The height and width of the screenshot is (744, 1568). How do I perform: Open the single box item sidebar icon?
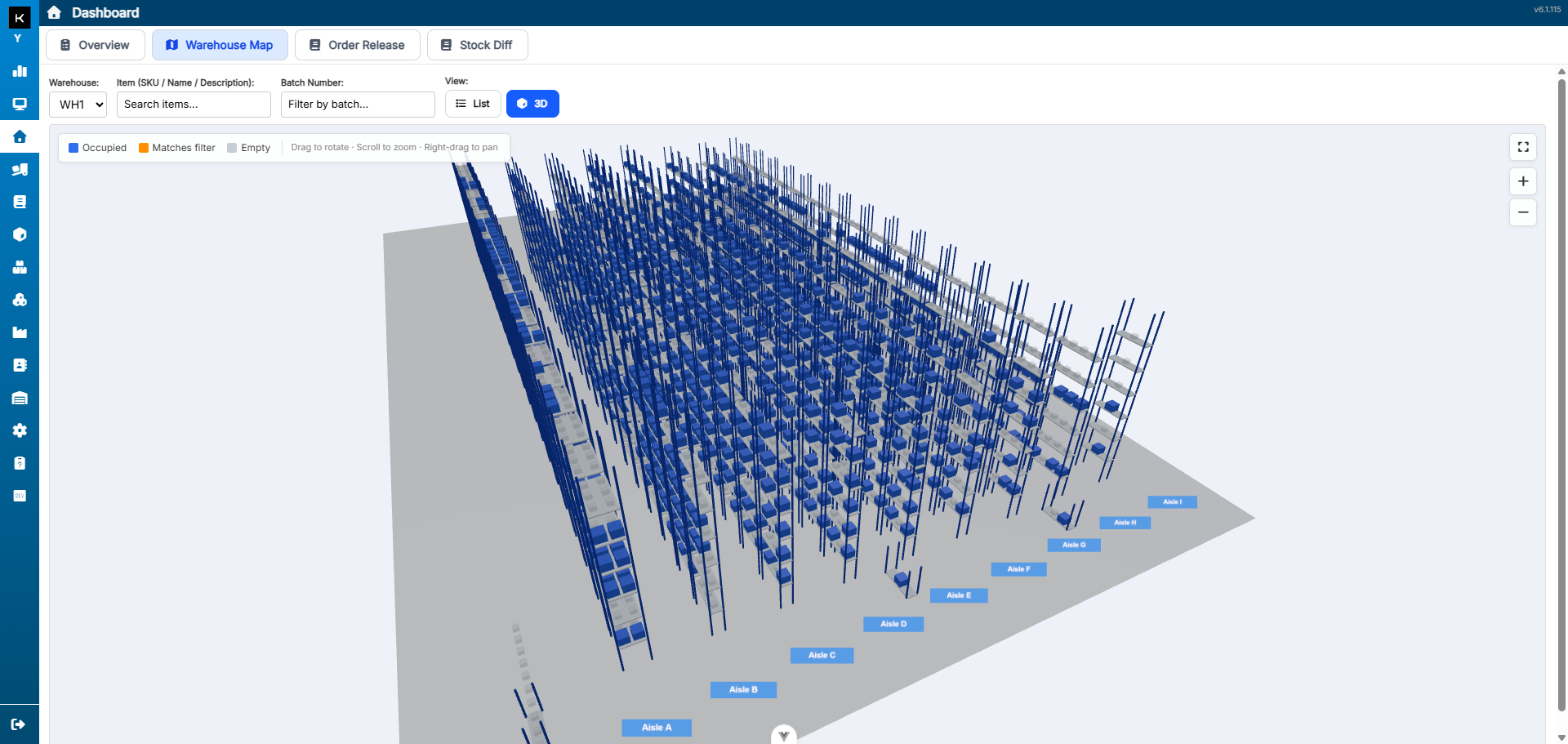pos(20,234)
